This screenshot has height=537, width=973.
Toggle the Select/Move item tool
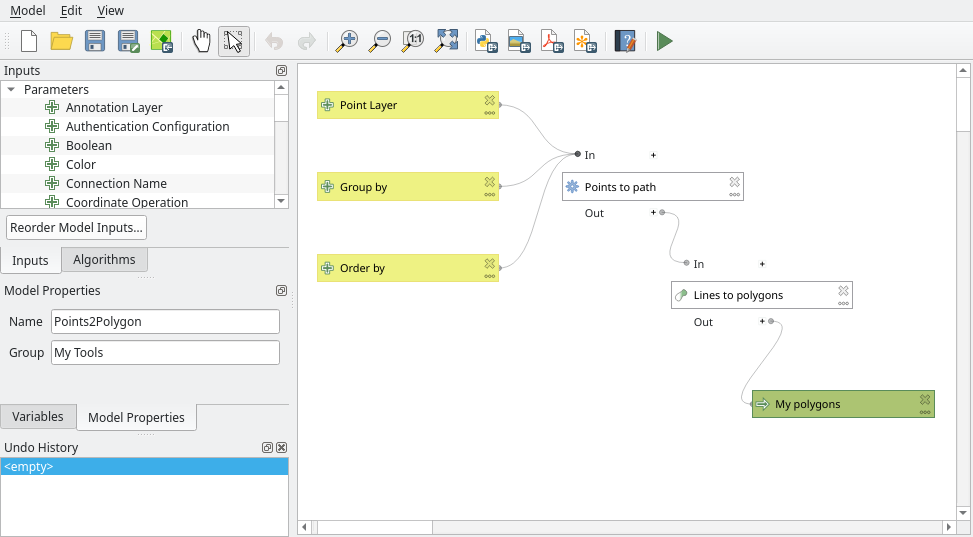coord(234,41)
